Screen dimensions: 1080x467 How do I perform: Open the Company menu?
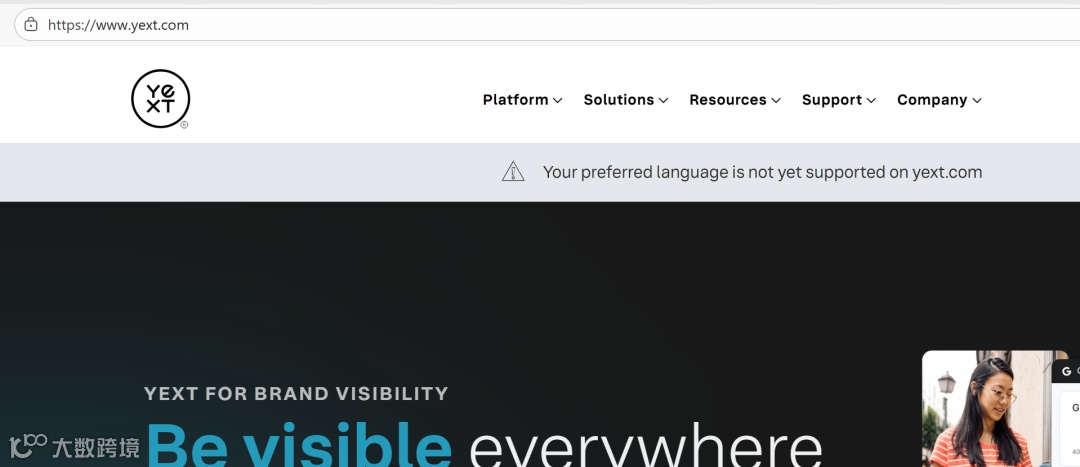point(939,100)
